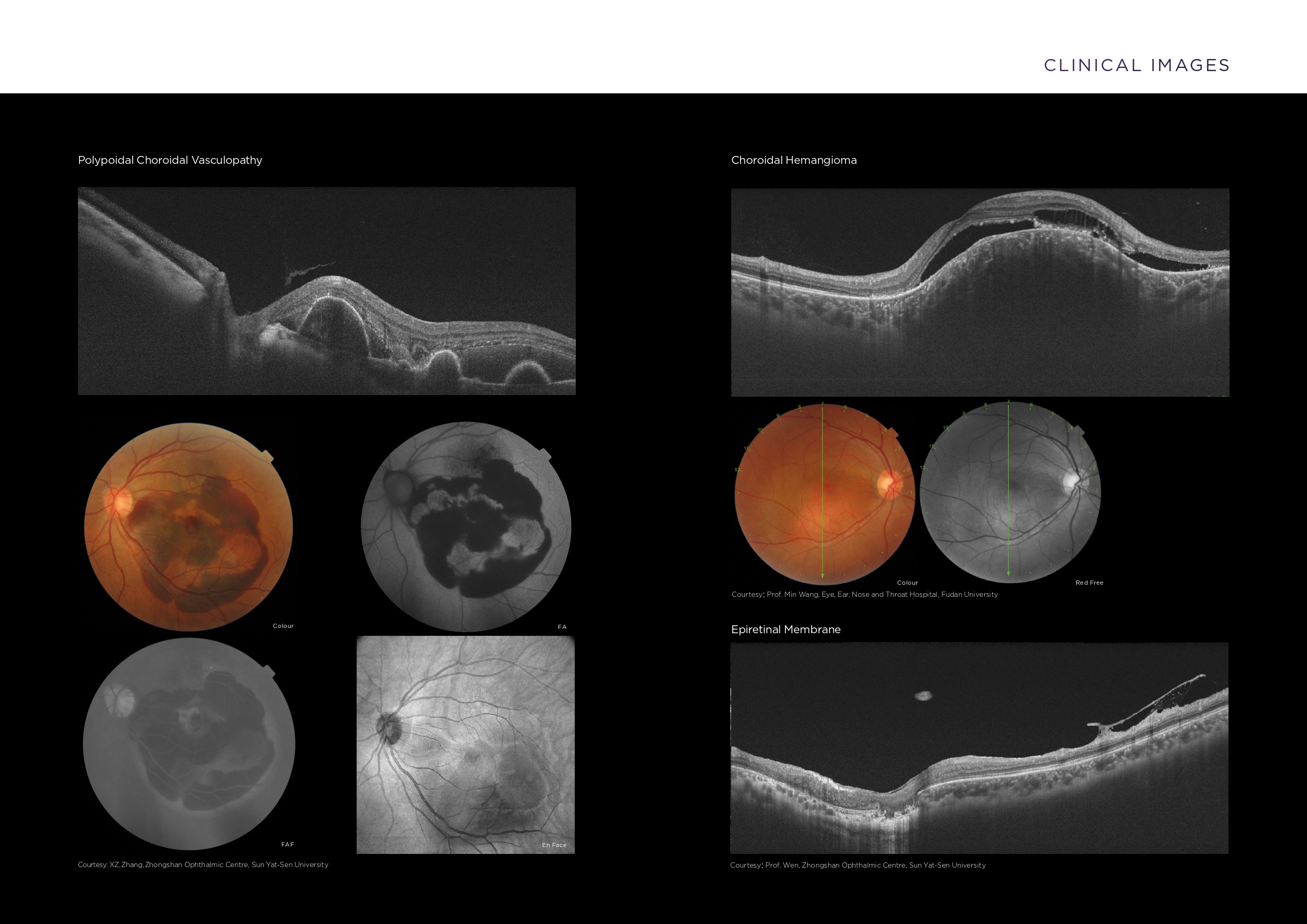The image size is (1307, 924).
Task: Click the En Face image label
Action: (x=554, y=845)
